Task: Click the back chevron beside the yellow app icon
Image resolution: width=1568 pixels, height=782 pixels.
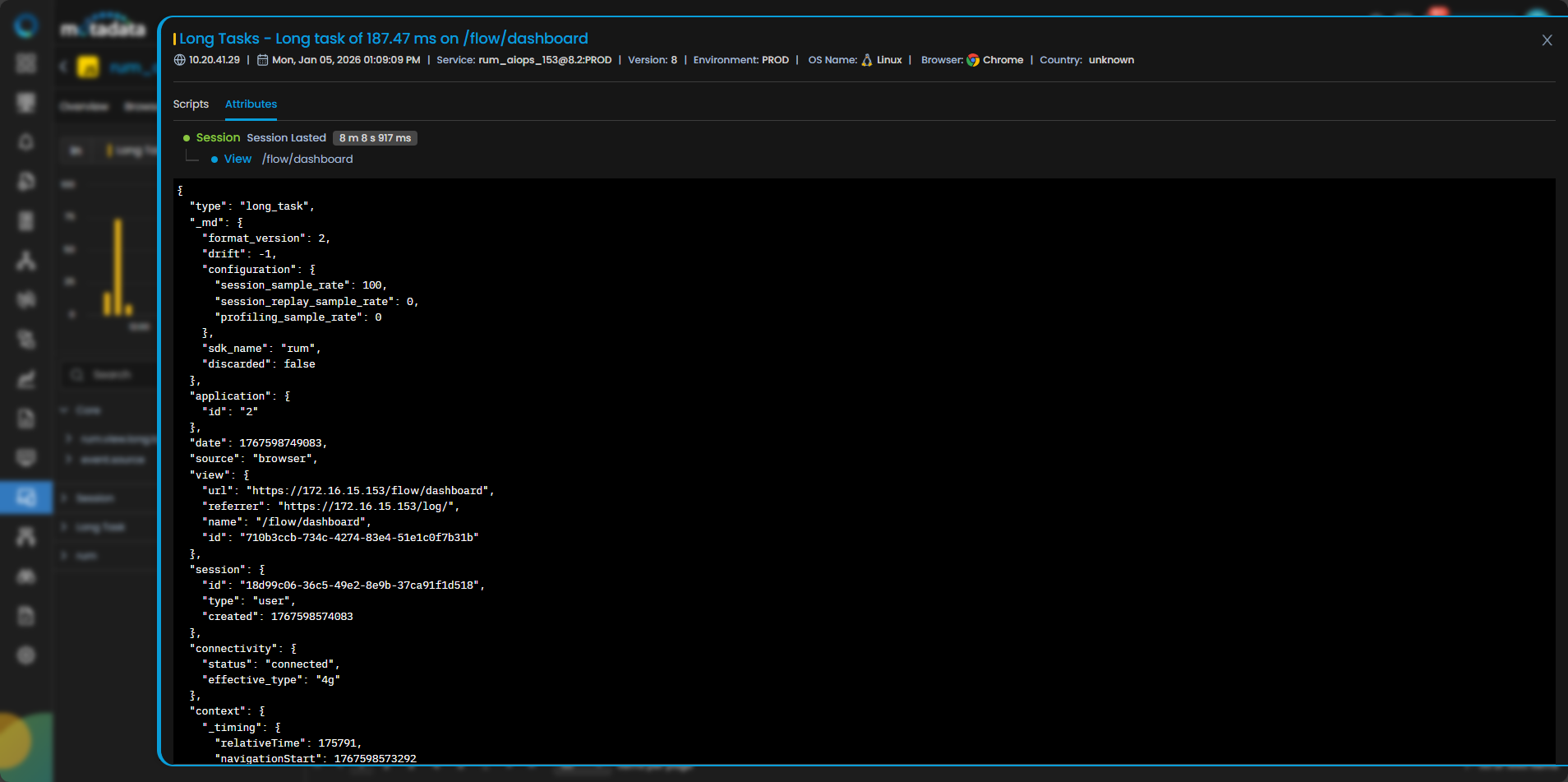Action: click(63, 67)
